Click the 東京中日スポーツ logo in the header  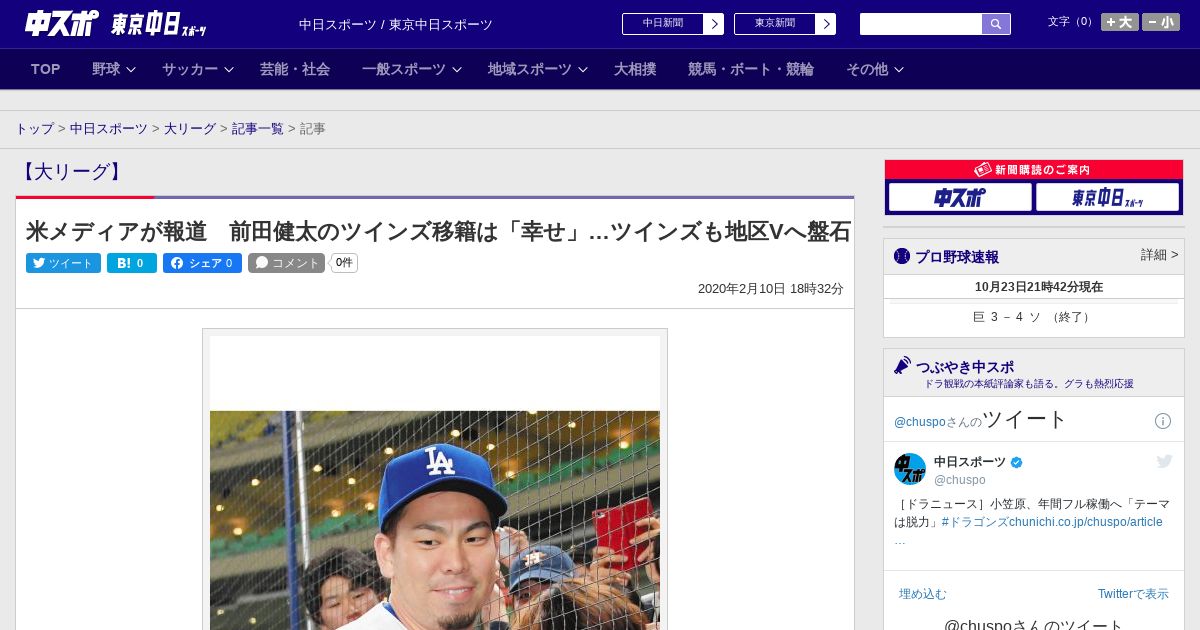[158, 24]
